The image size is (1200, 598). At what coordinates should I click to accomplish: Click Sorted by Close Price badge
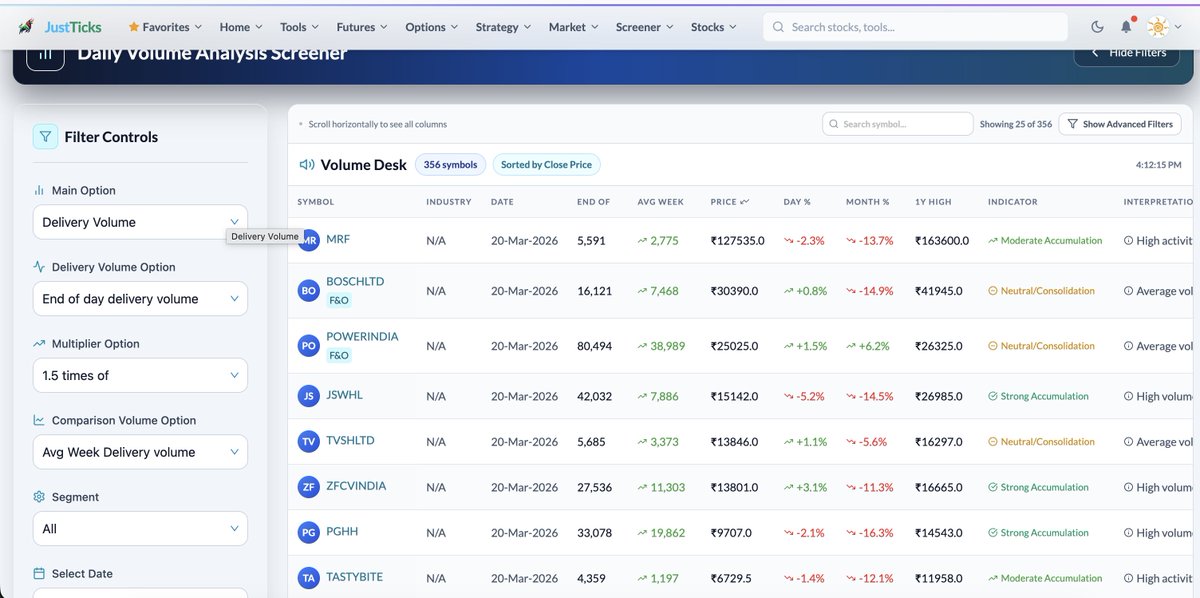click(546, 164)
